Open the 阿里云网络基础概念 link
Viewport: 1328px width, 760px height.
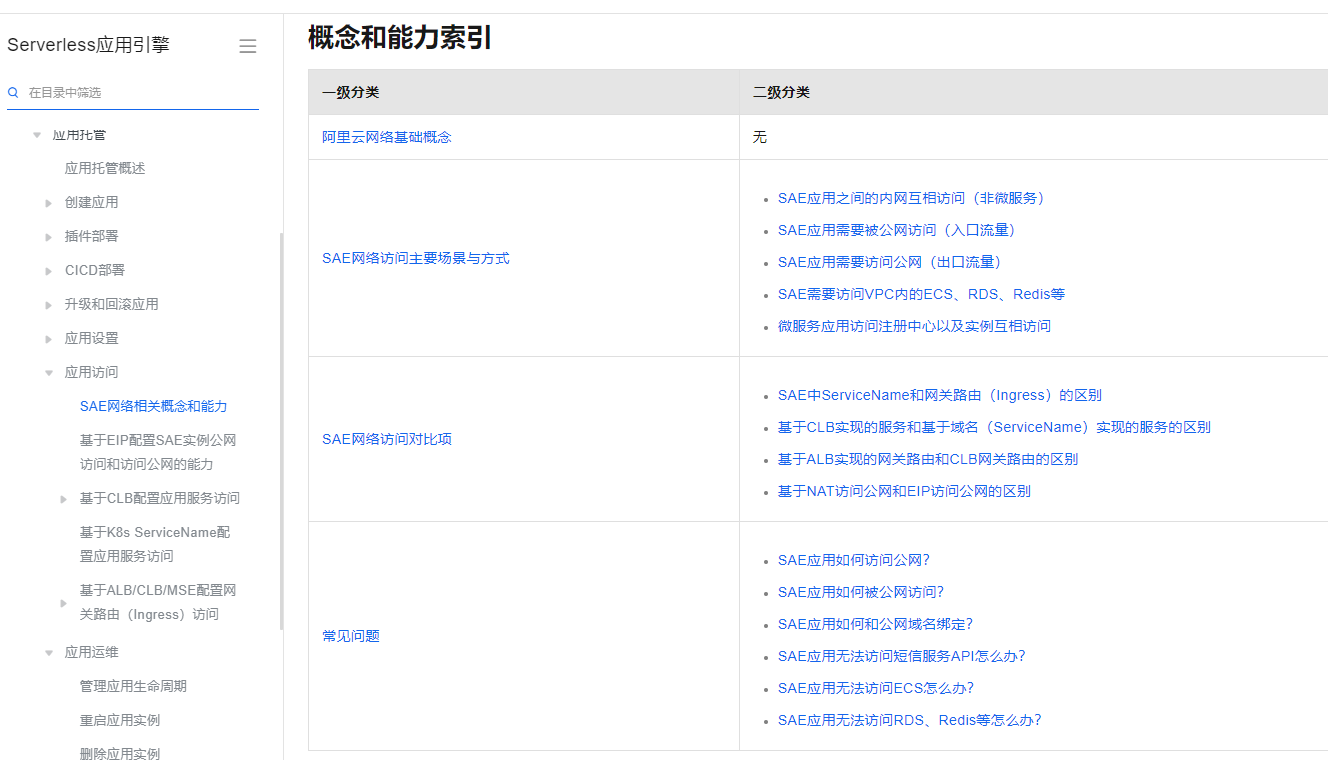[x=387, y=137]
